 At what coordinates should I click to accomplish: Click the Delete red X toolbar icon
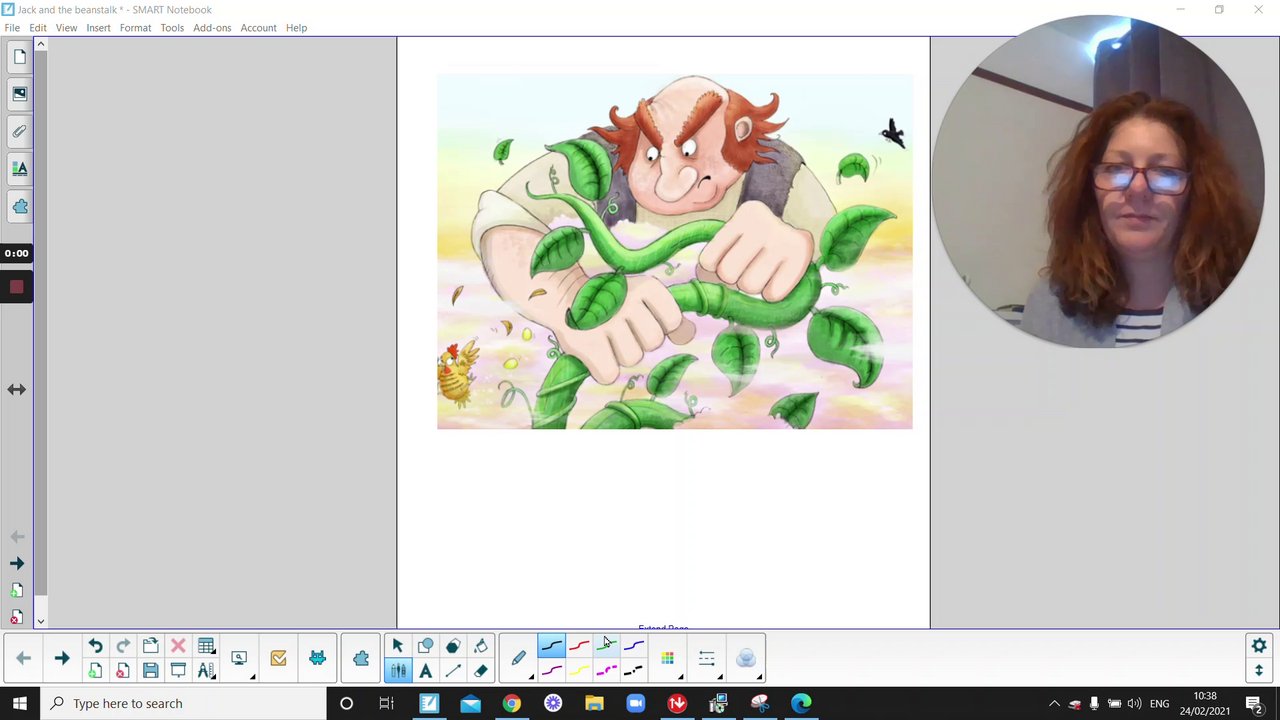pyautogui.click(x=178, y=646)
